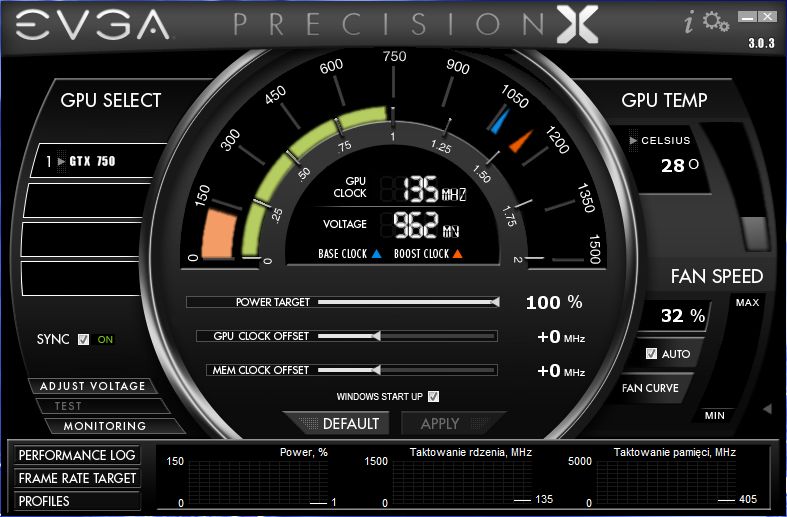Toggle Windows Start Up checkbox
The width and height of the screenshot is (787, 517).
[x=433, y=397]
